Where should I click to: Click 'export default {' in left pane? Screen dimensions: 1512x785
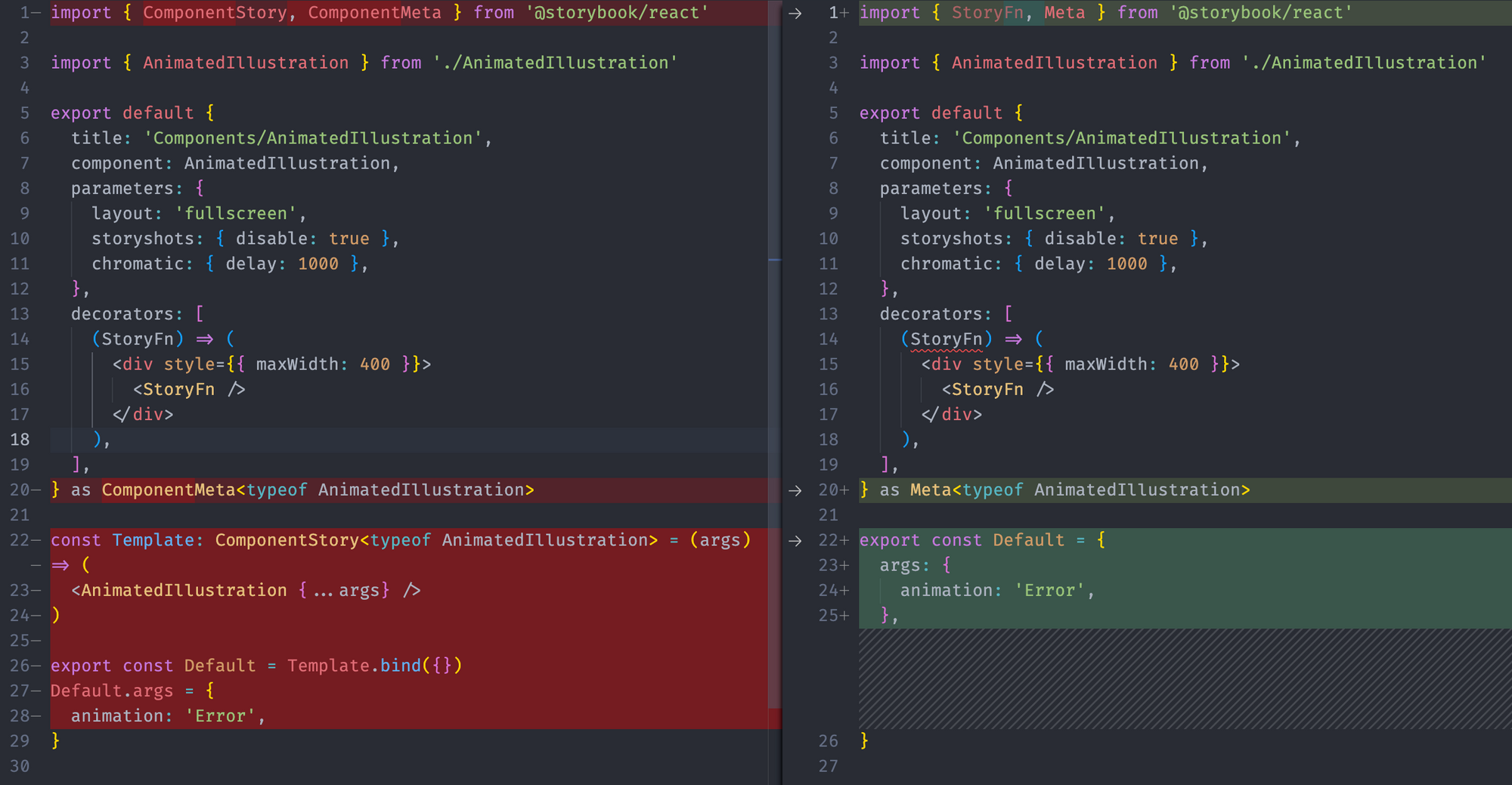pyautogui.click(x=132, y=113)
